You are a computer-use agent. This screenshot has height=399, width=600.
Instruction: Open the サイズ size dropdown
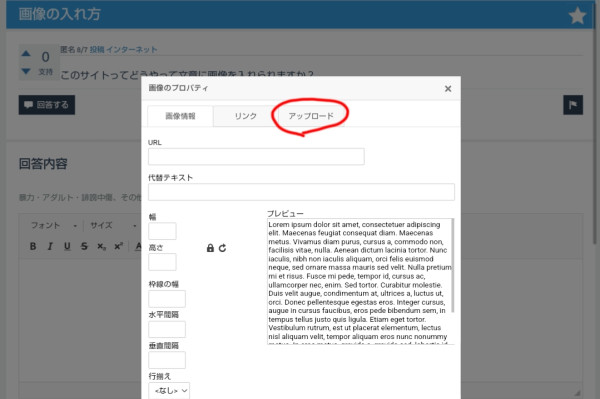click(113, 225)
